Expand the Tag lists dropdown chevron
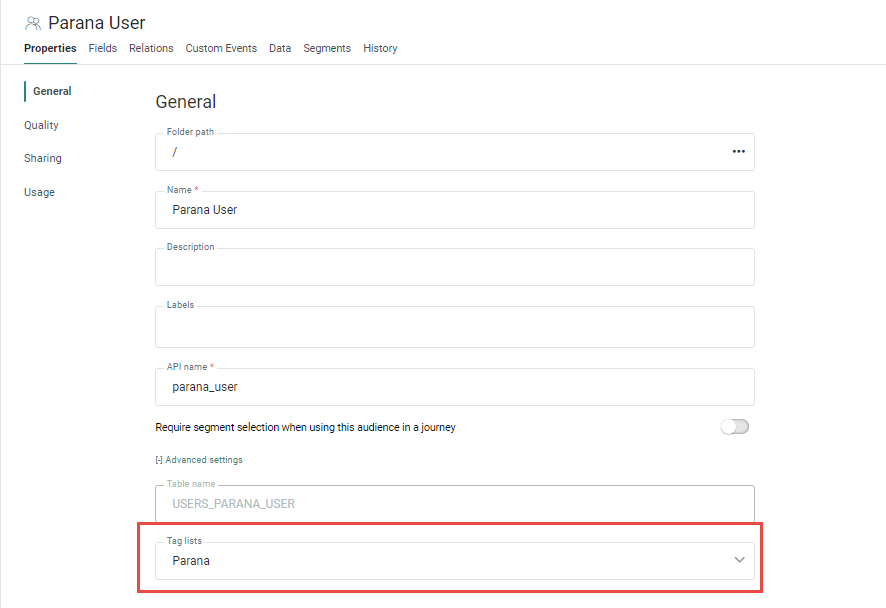The width and height of the screenshot is (886, 608). pyautogui.click(x=739, y=560)
